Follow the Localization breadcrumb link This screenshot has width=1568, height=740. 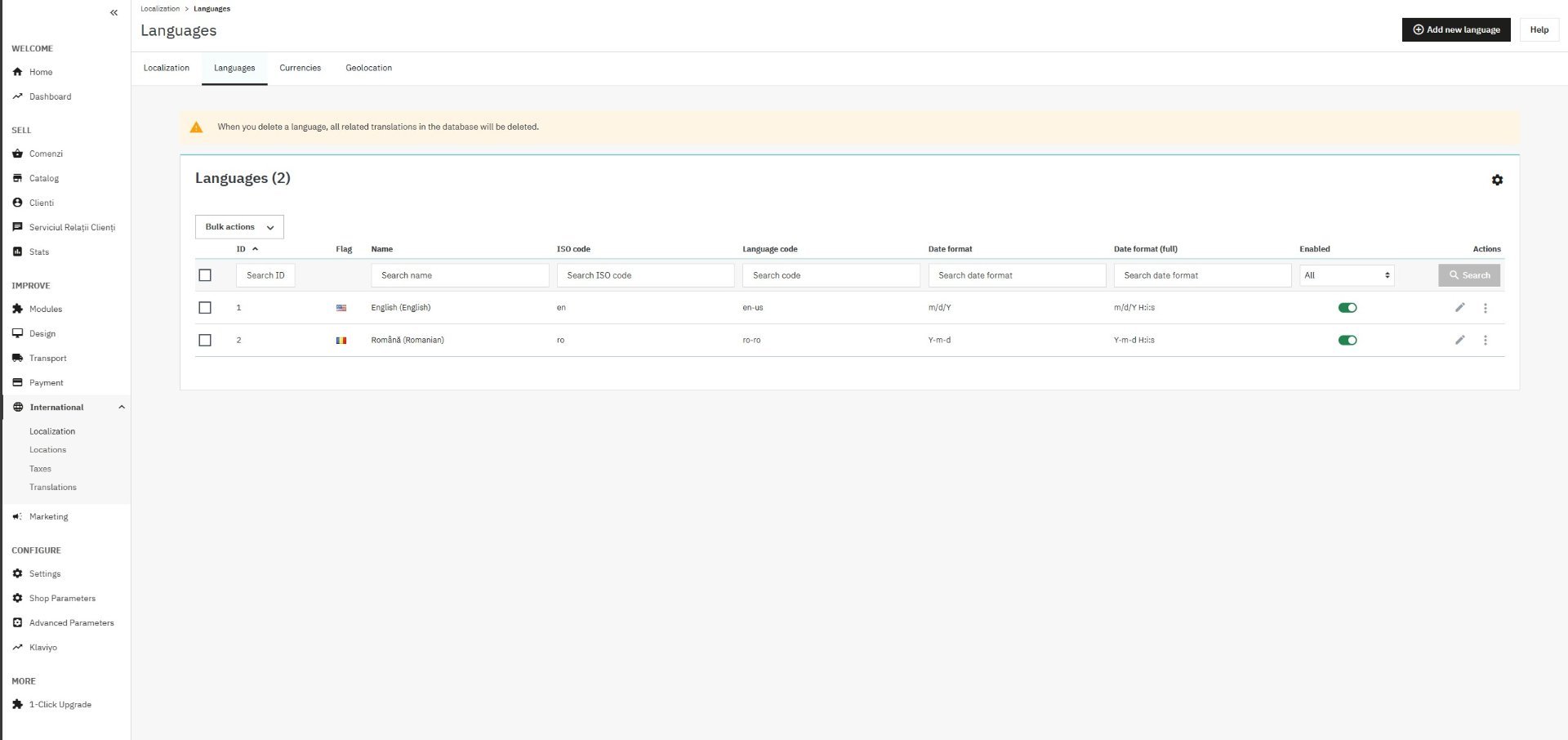pos(160,8)
